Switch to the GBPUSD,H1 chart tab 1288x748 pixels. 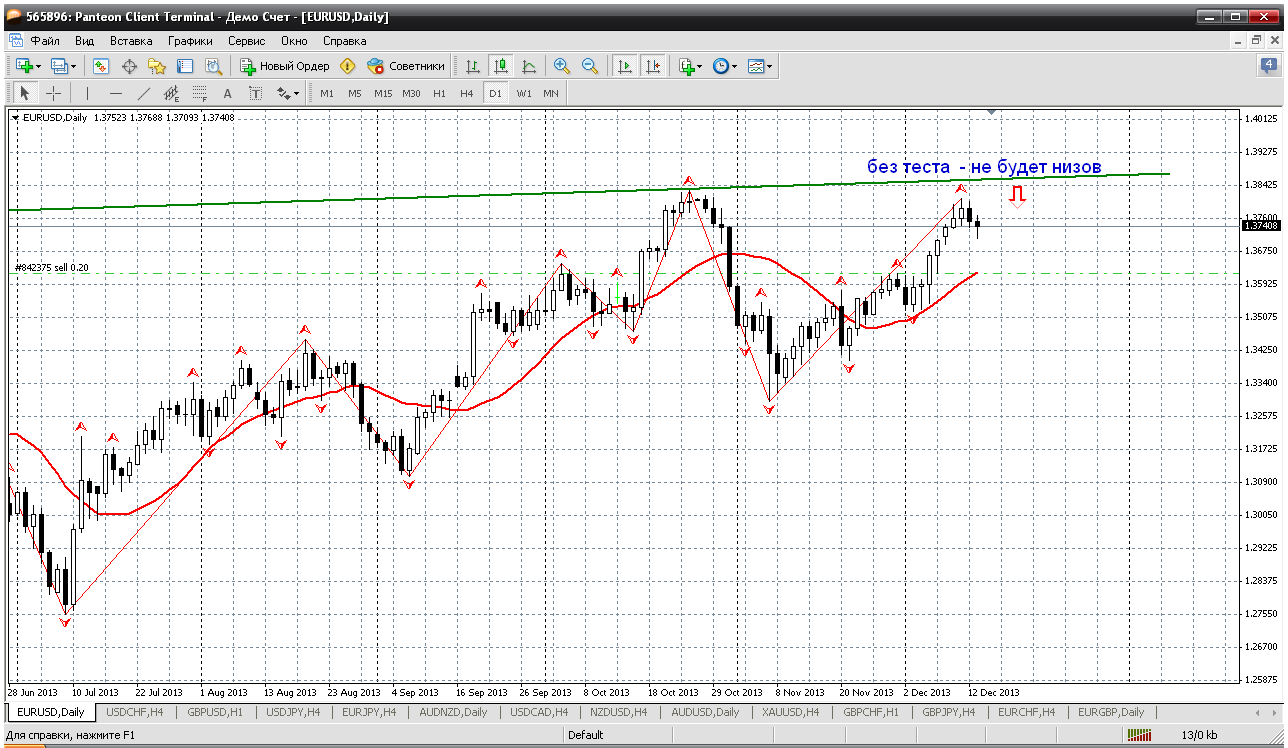[x=214, y=712]
